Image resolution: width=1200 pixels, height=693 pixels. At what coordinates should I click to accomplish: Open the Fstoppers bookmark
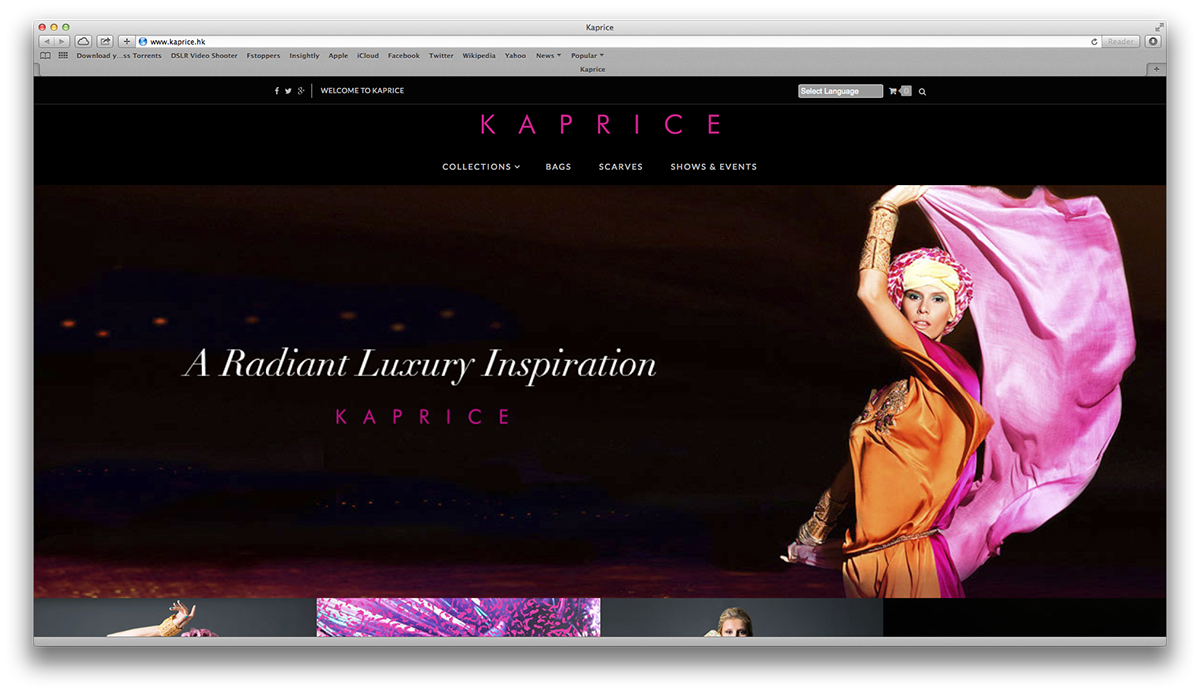coord(264,56)
